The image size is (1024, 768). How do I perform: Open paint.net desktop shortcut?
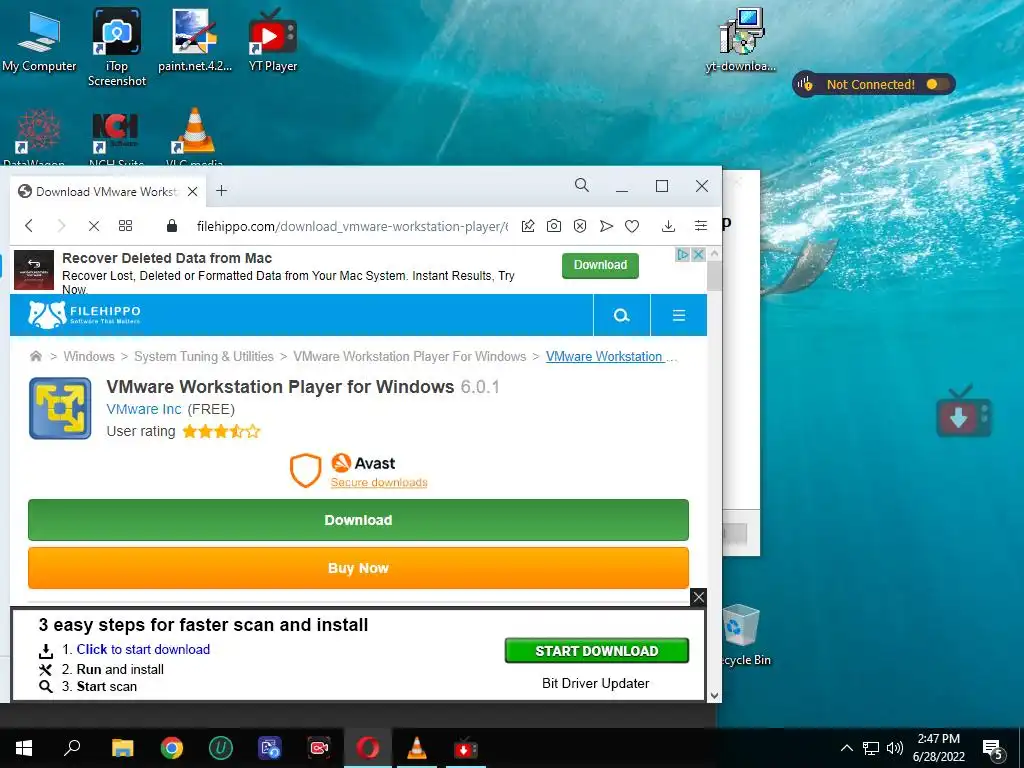pyautogui.click(x=195, y=40)
